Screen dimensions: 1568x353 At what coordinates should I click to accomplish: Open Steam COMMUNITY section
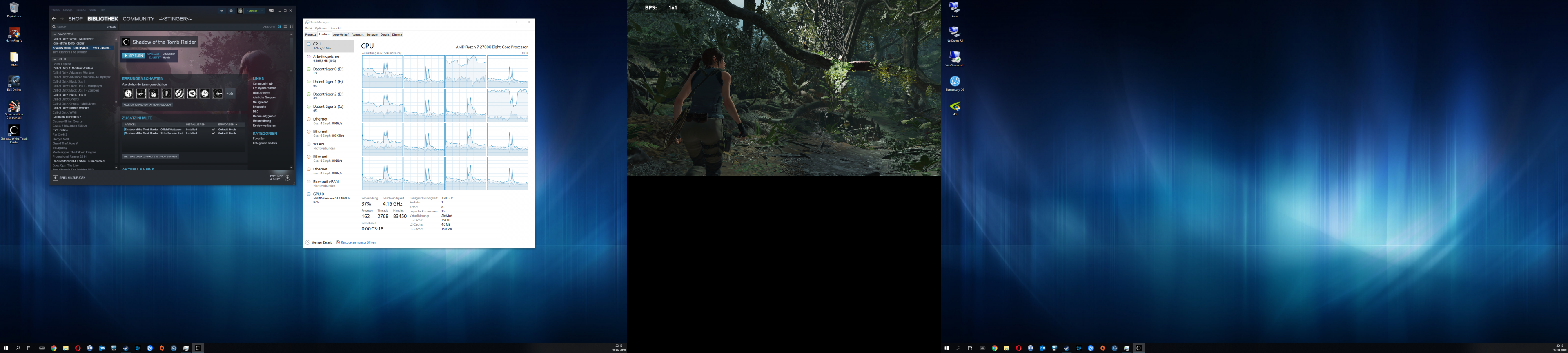(139, 19)
